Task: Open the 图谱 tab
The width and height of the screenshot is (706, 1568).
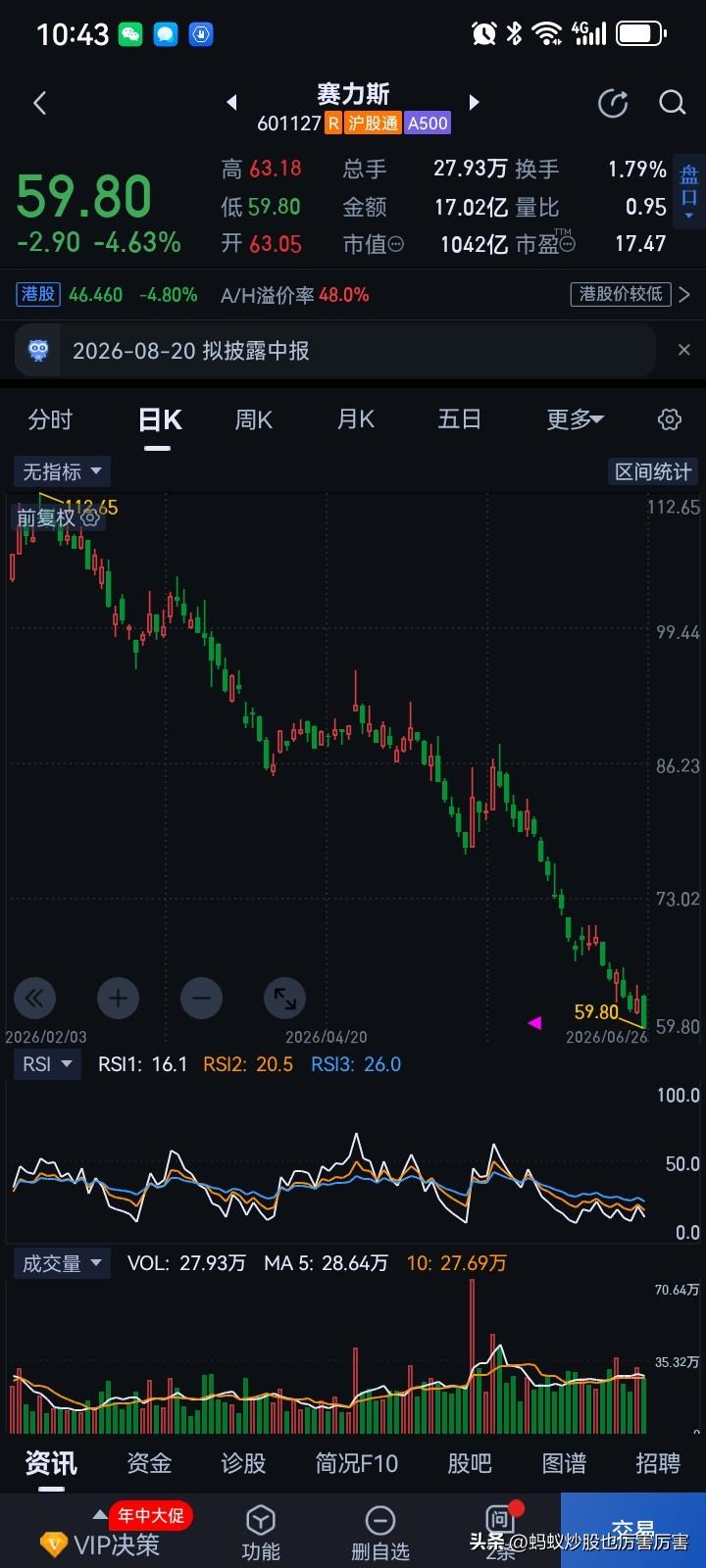Action: 564,1463
